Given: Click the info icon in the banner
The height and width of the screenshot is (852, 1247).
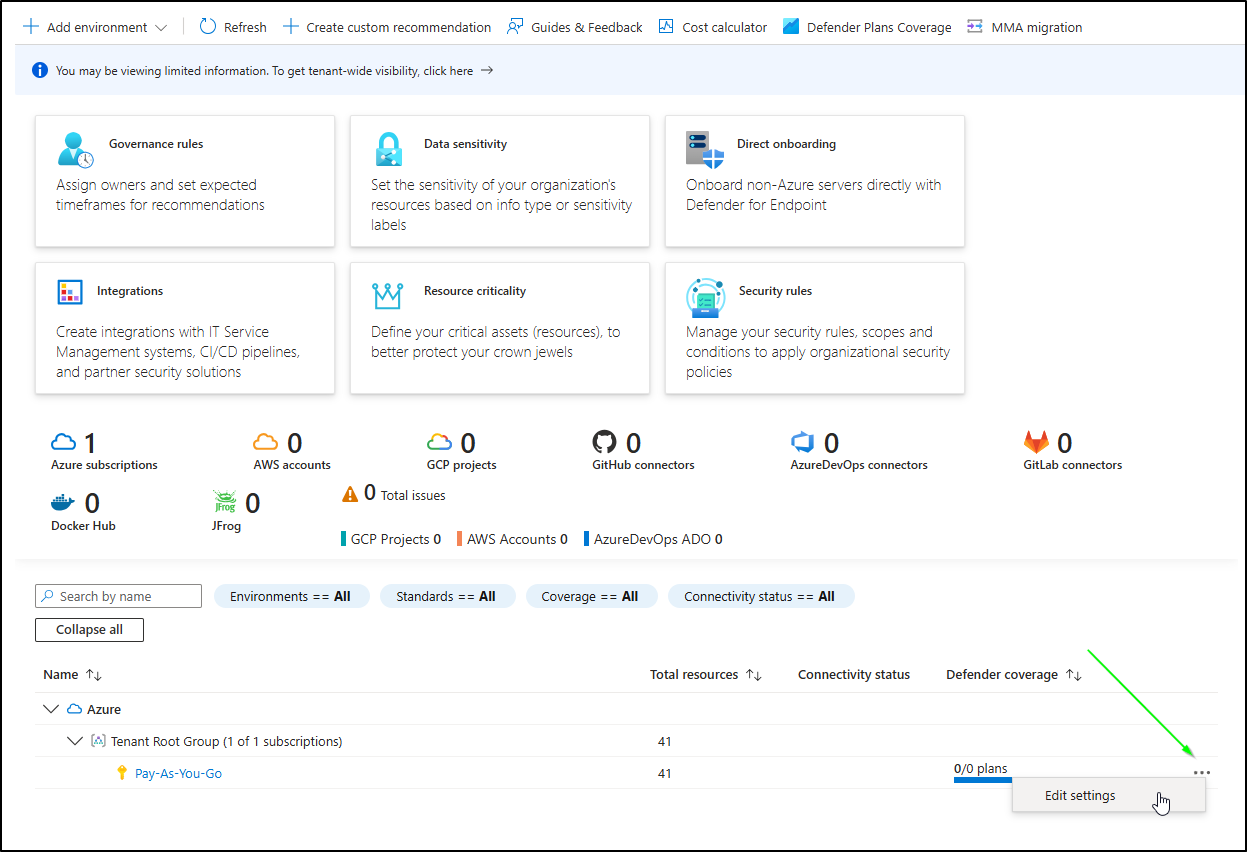Looking at the screenshot, I should point(40,70).
